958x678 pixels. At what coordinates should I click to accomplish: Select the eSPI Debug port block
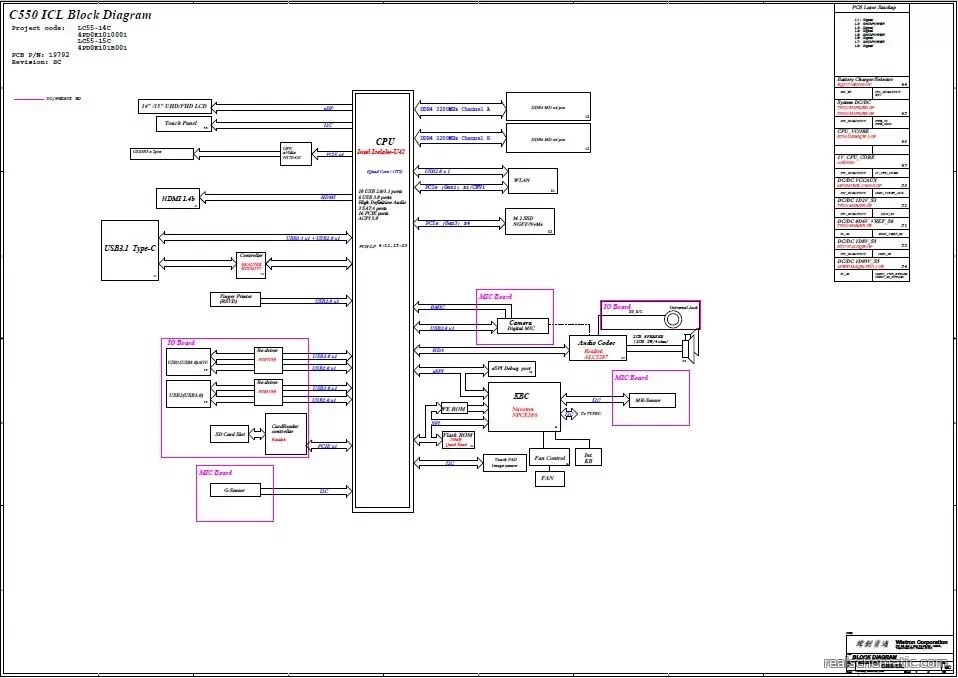[x=512, y=369]
